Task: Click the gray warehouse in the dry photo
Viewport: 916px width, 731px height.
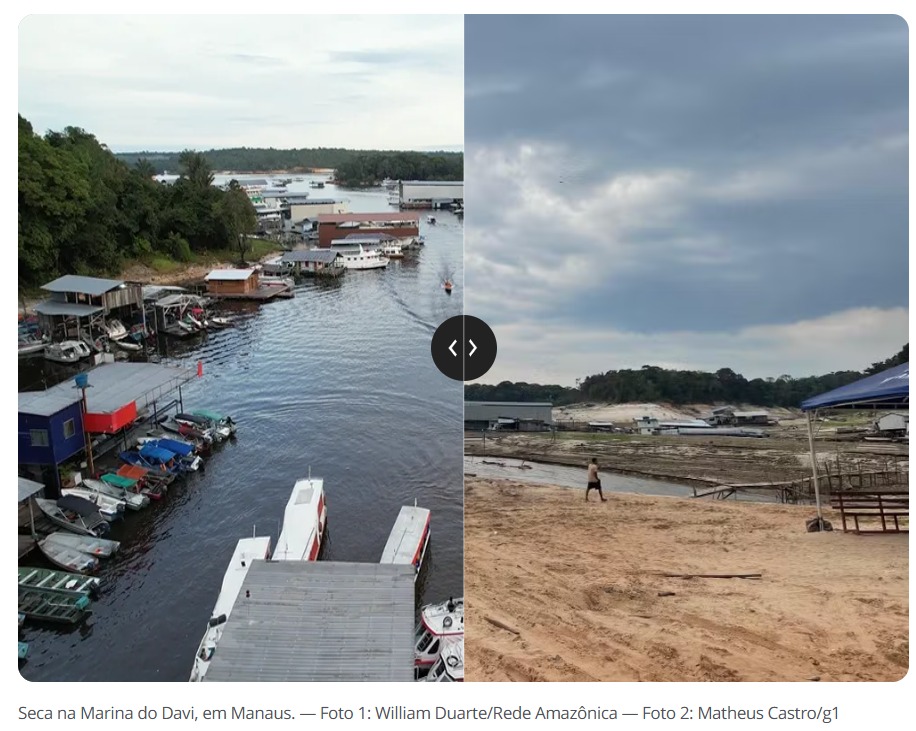Action: click(508, 414)
